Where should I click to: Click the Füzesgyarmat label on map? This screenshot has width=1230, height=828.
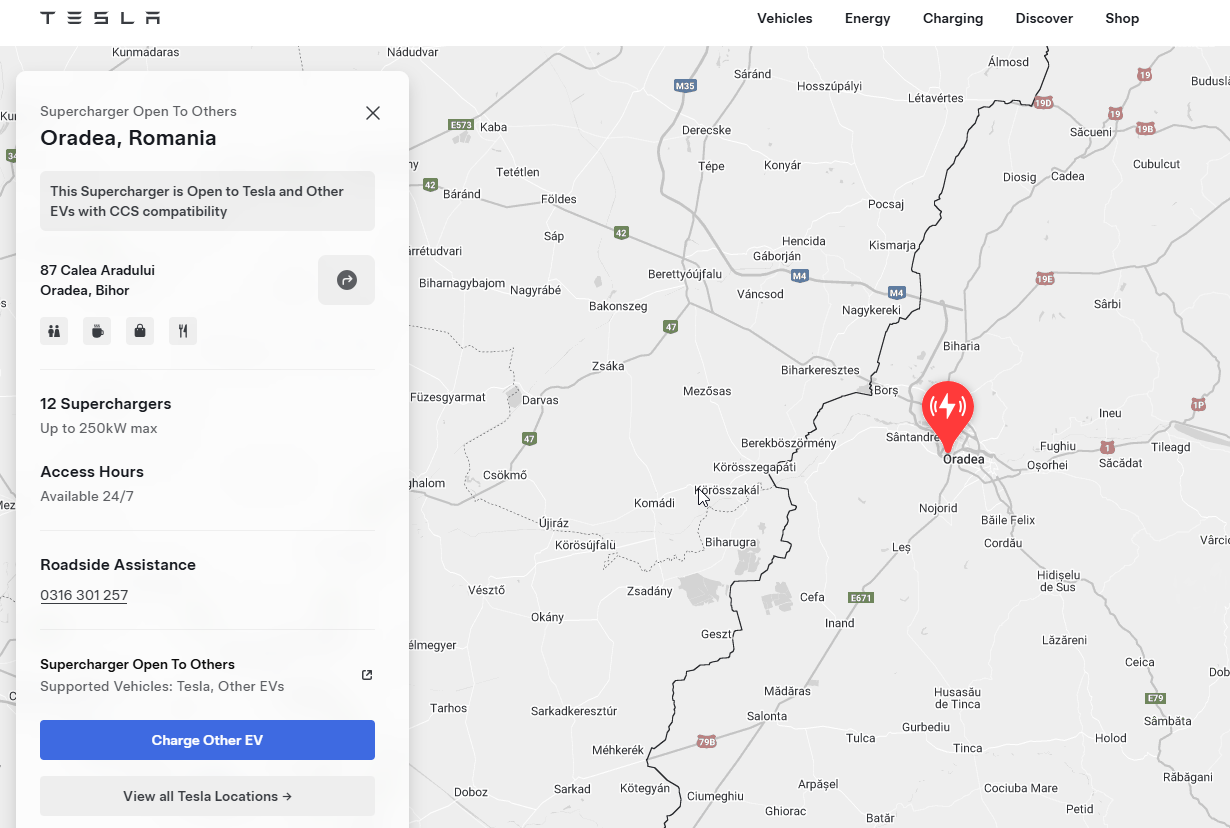click(x=448, y=397)
